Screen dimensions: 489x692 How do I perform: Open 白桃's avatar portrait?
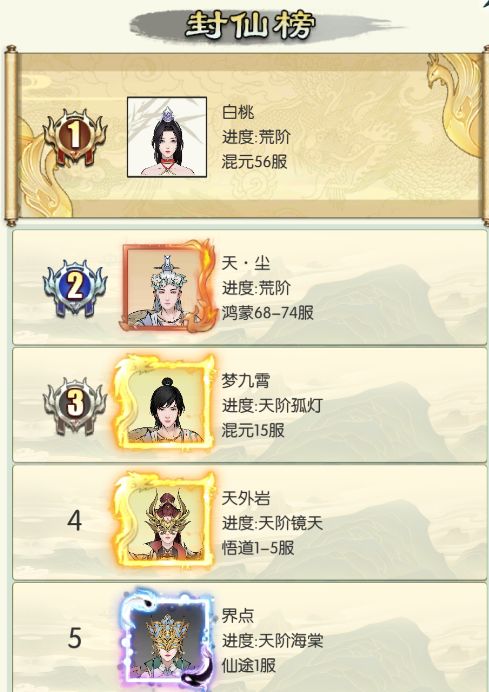167,137
